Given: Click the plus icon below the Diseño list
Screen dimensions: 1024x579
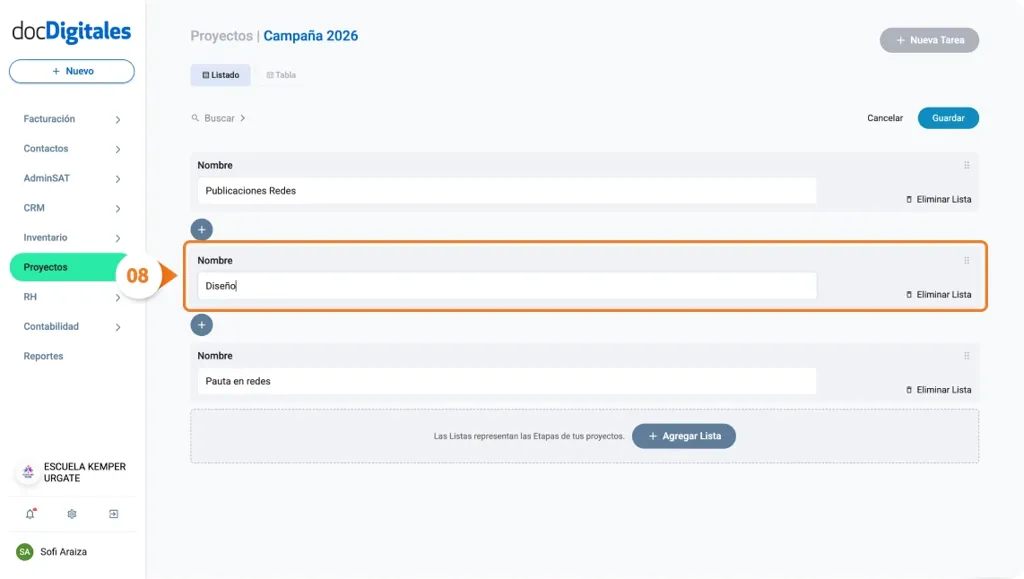Looking at the screenshot, I should 201,324.
